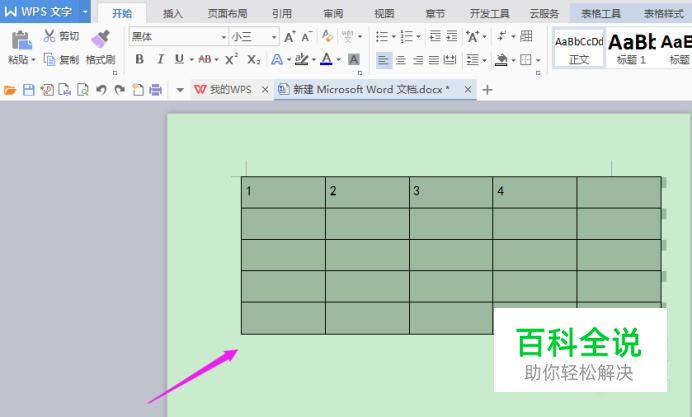Click the redo arrow
The image size is (692, 417).
point(120,90)
